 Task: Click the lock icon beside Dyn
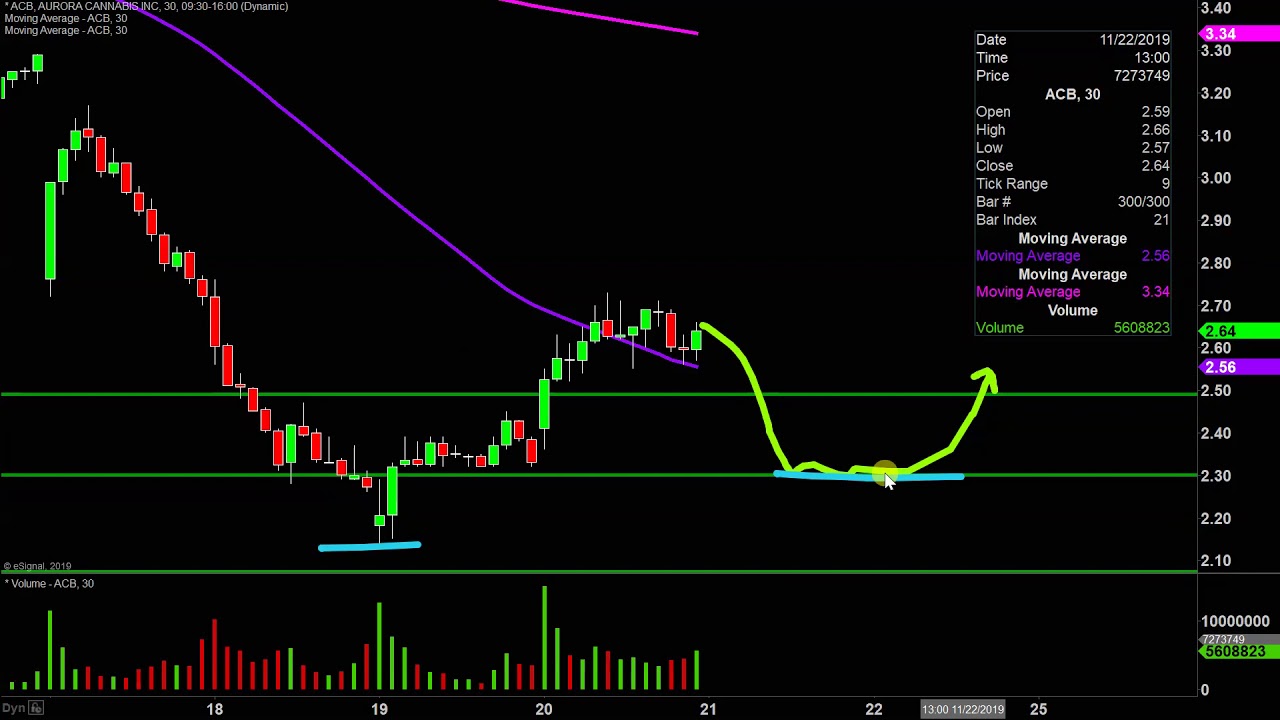coord(35,708)
